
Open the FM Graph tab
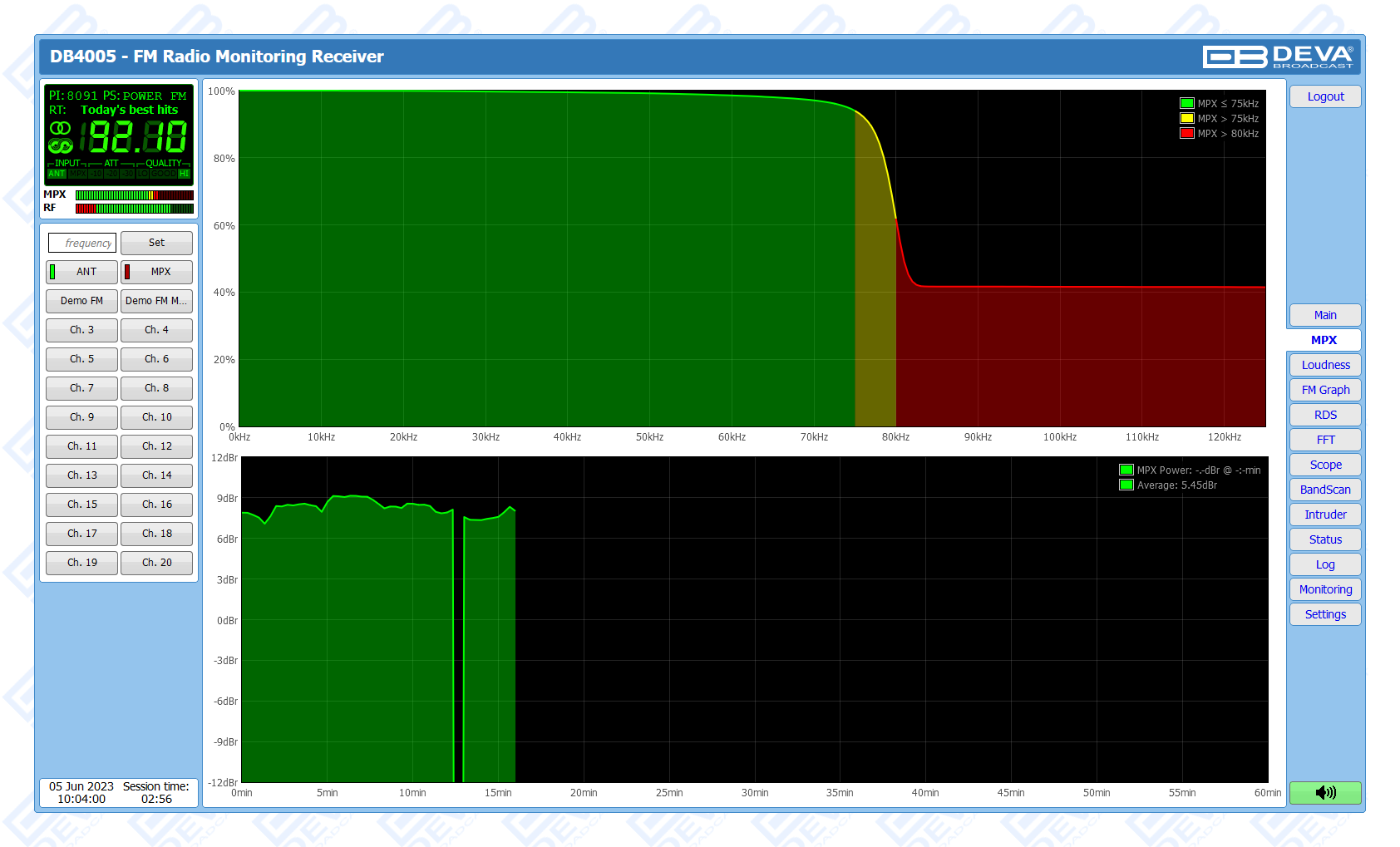coord(1325,390)
